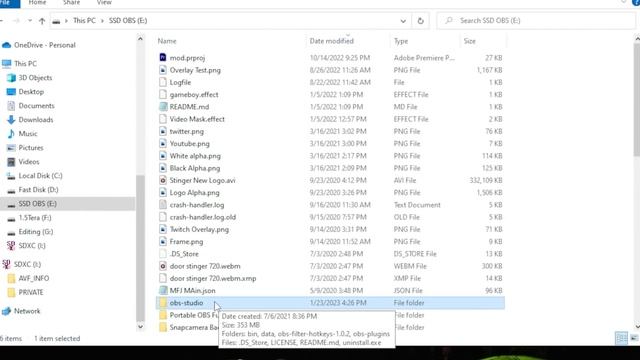
Task: Switch to large icons view button
Action: click(x=634, y=338)
